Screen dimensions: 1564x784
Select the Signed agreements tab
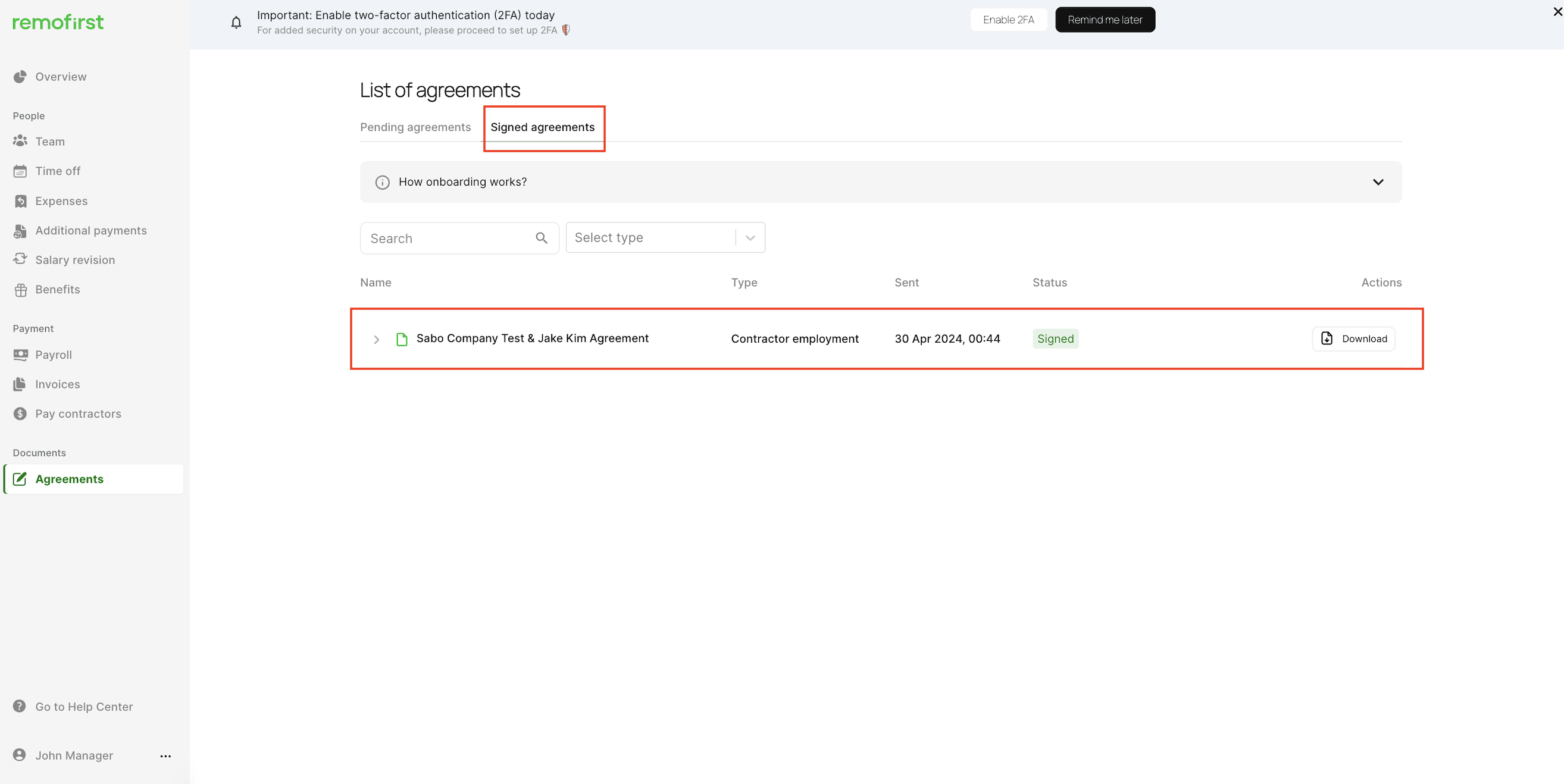[x=542, y=127]
